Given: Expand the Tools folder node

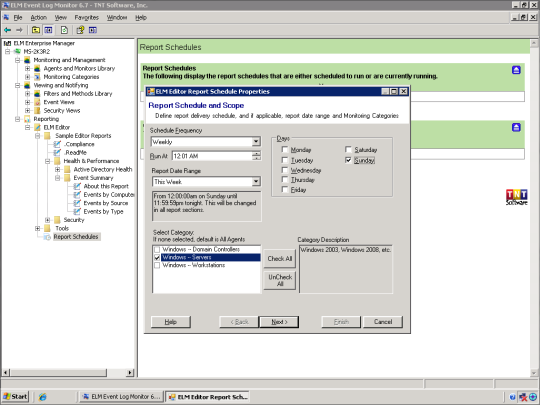Looking at the screenshot, I should (38, 228).
